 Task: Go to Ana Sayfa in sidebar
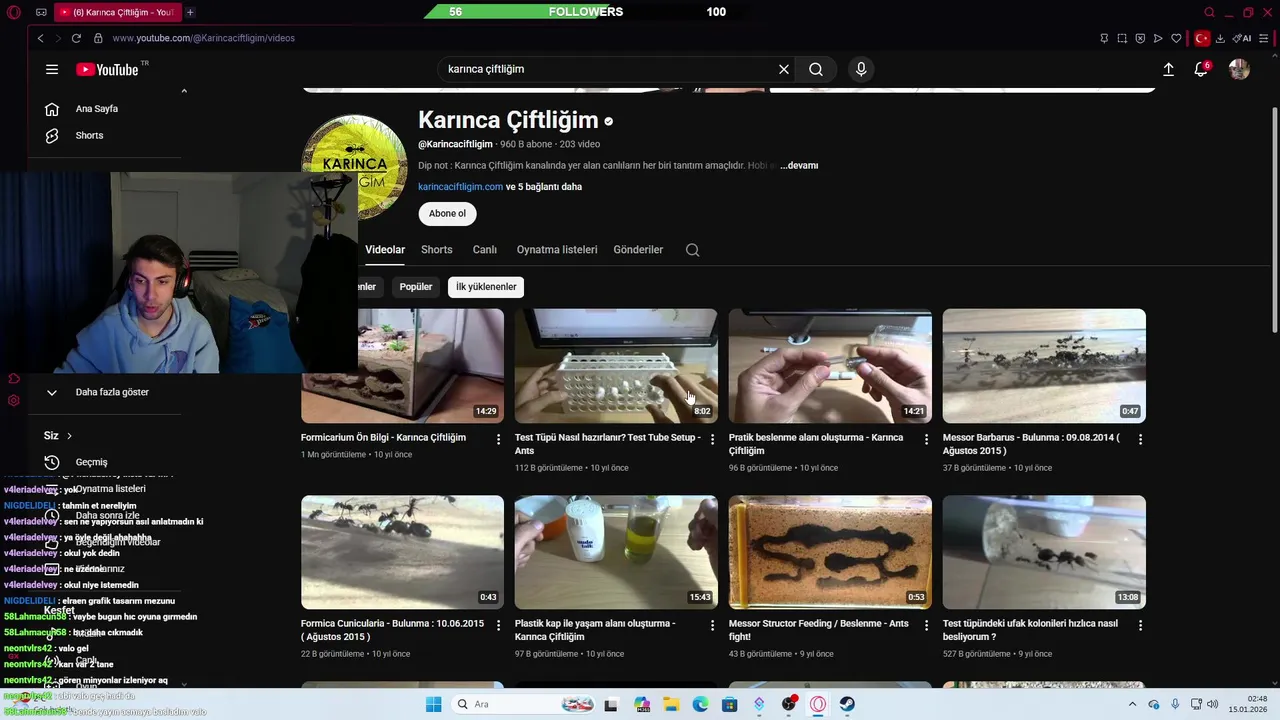97,109
